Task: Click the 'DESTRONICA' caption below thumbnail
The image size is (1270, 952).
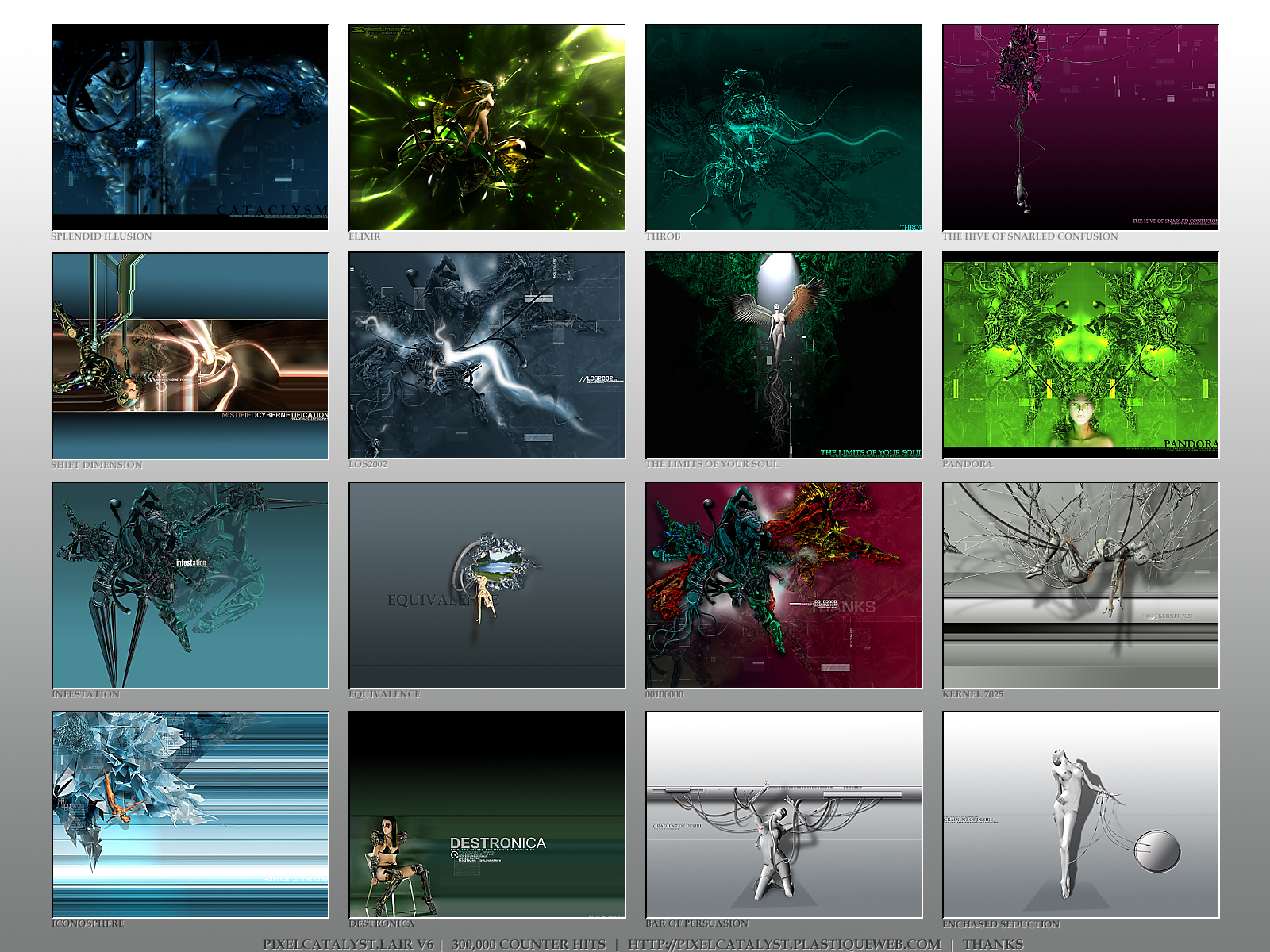Action: [382, 923]
